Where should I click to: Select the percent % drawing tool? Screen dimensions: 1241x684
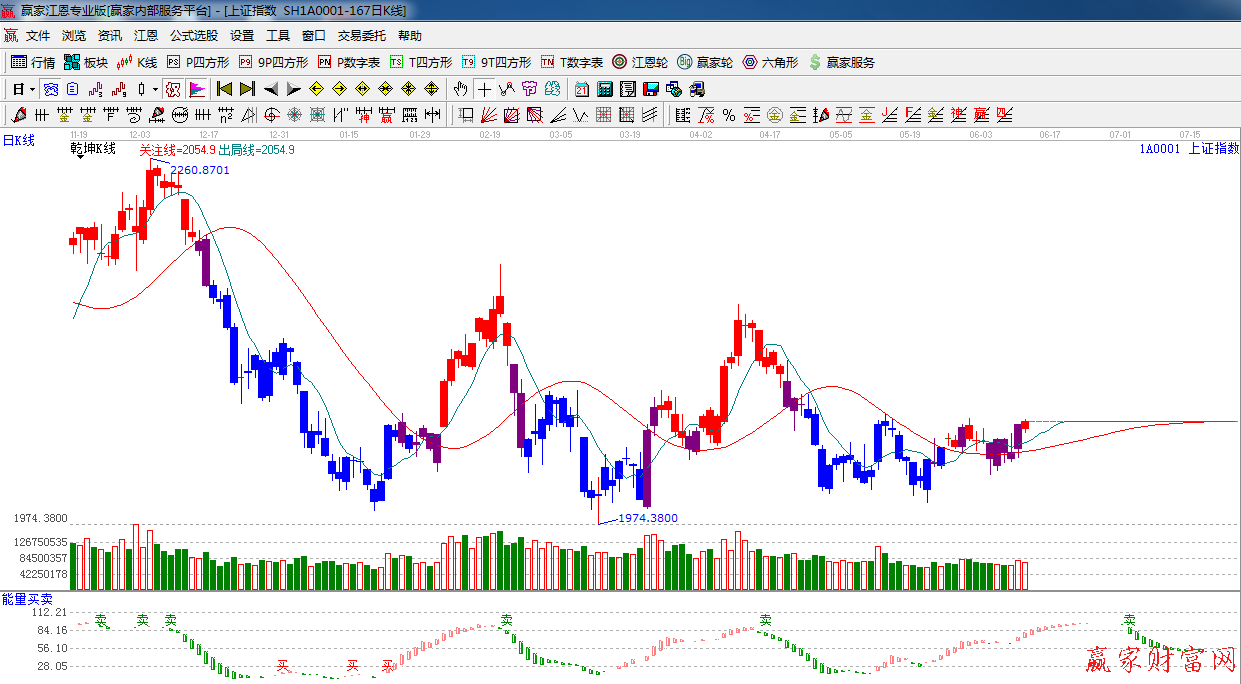pos(729,115)
